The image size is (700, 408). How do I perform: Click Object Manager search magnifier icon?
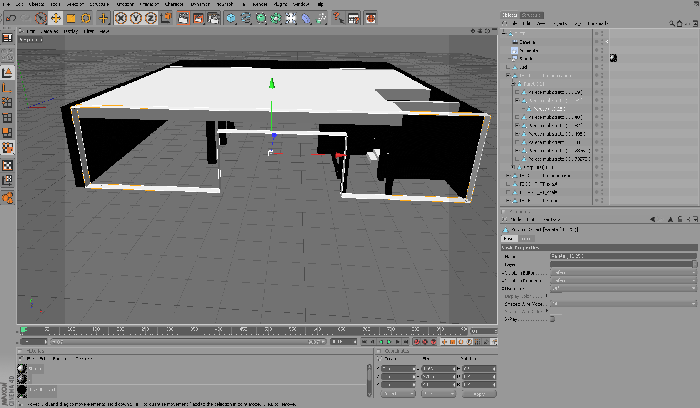671,24
